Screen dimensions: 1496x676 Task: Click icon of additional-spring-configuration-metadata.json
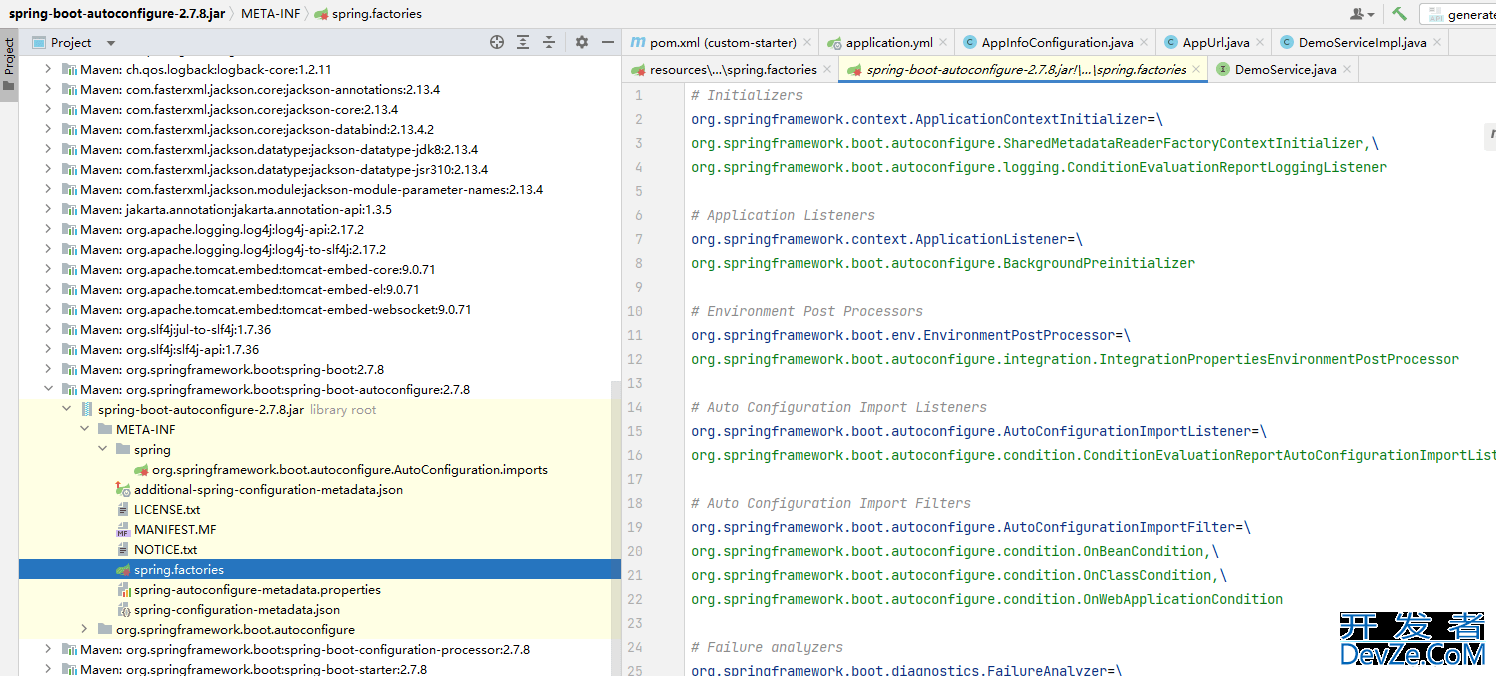pos(123,490)
